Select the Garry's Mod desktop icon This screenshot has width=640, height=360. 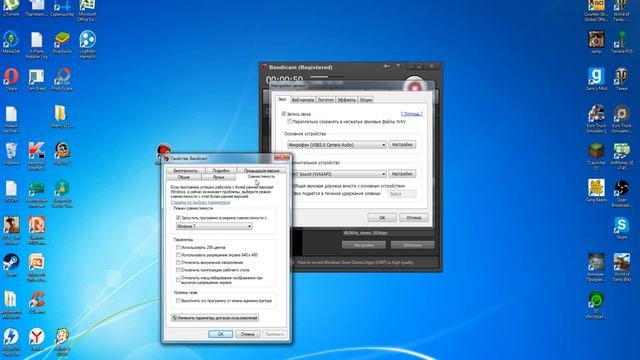pyautogui.click(x=596, y=79)
